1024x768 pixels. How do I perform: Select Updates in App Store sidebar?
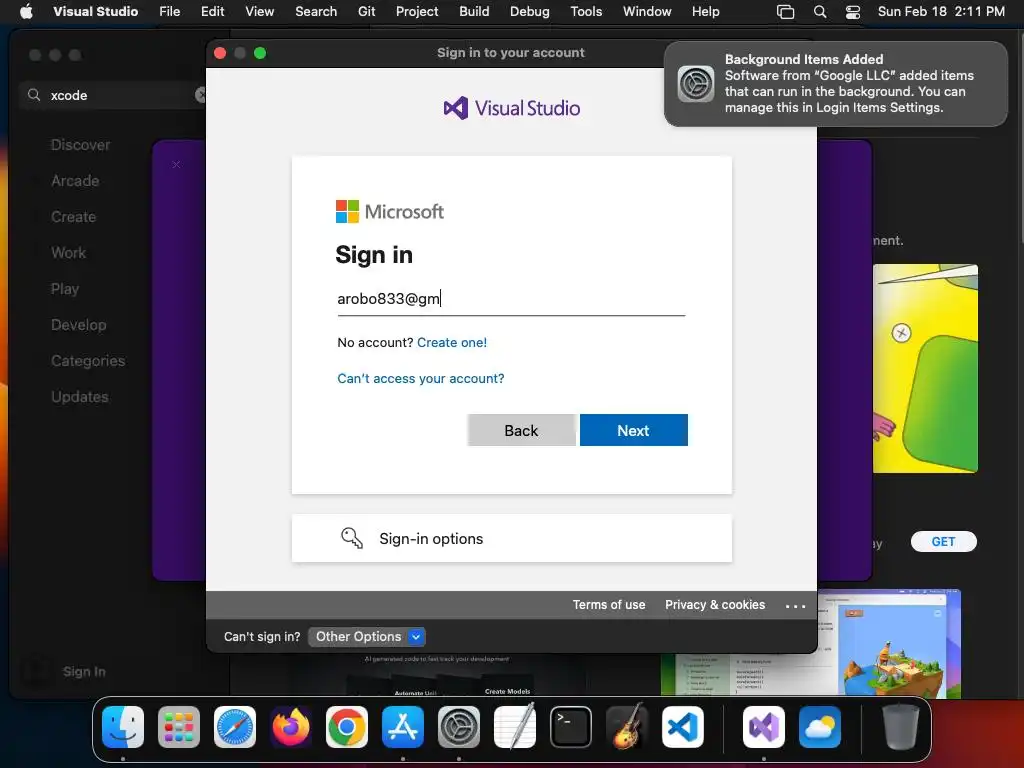80,396
